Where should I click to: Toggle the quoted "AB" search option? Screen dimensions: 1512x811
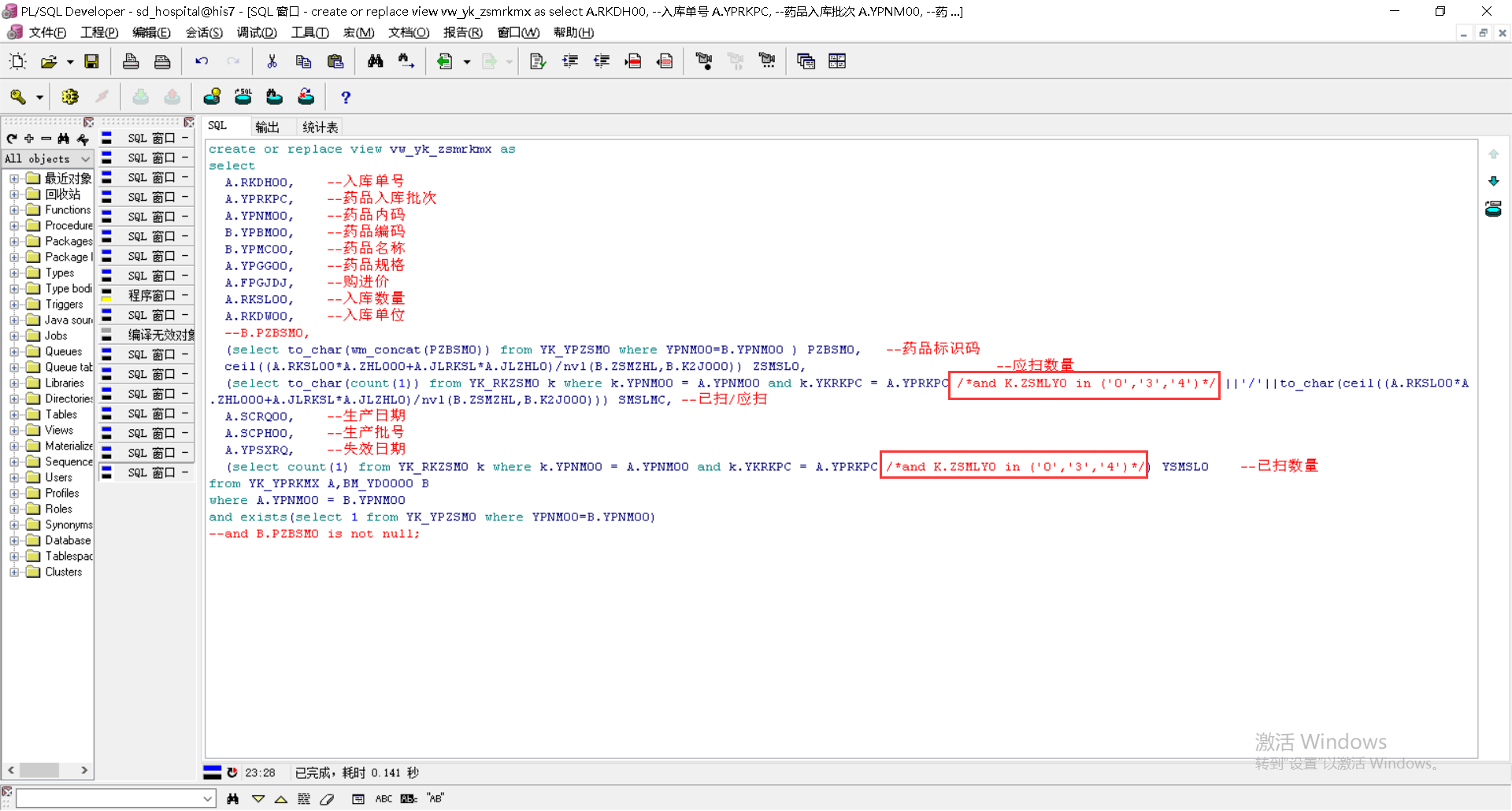(x=435, y=798)
